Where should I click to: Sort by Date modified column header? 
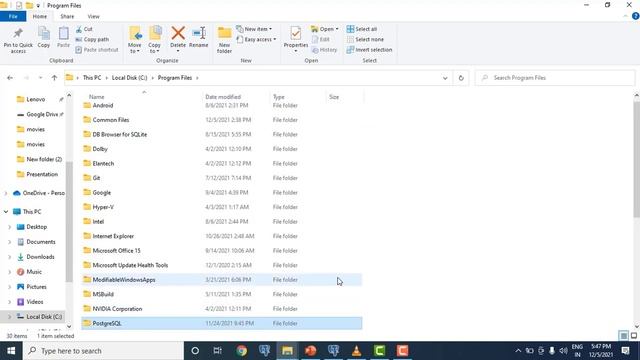pos(223,97)
